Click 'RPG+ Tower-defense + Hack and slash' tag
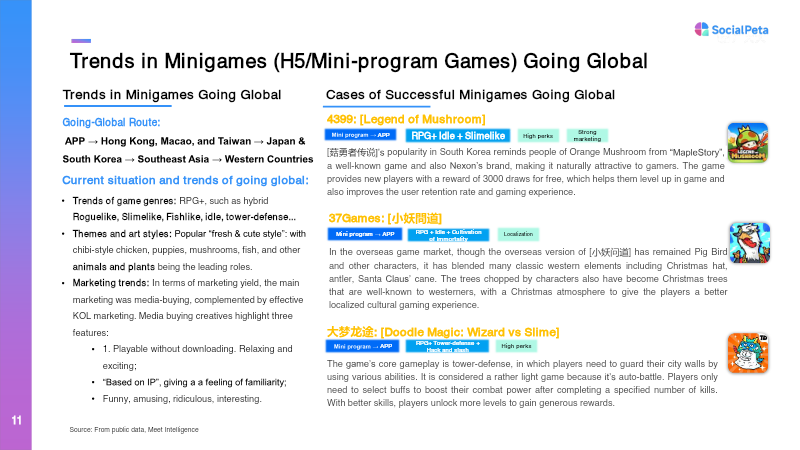The image size is (800, 450). (x=448, y=346)
